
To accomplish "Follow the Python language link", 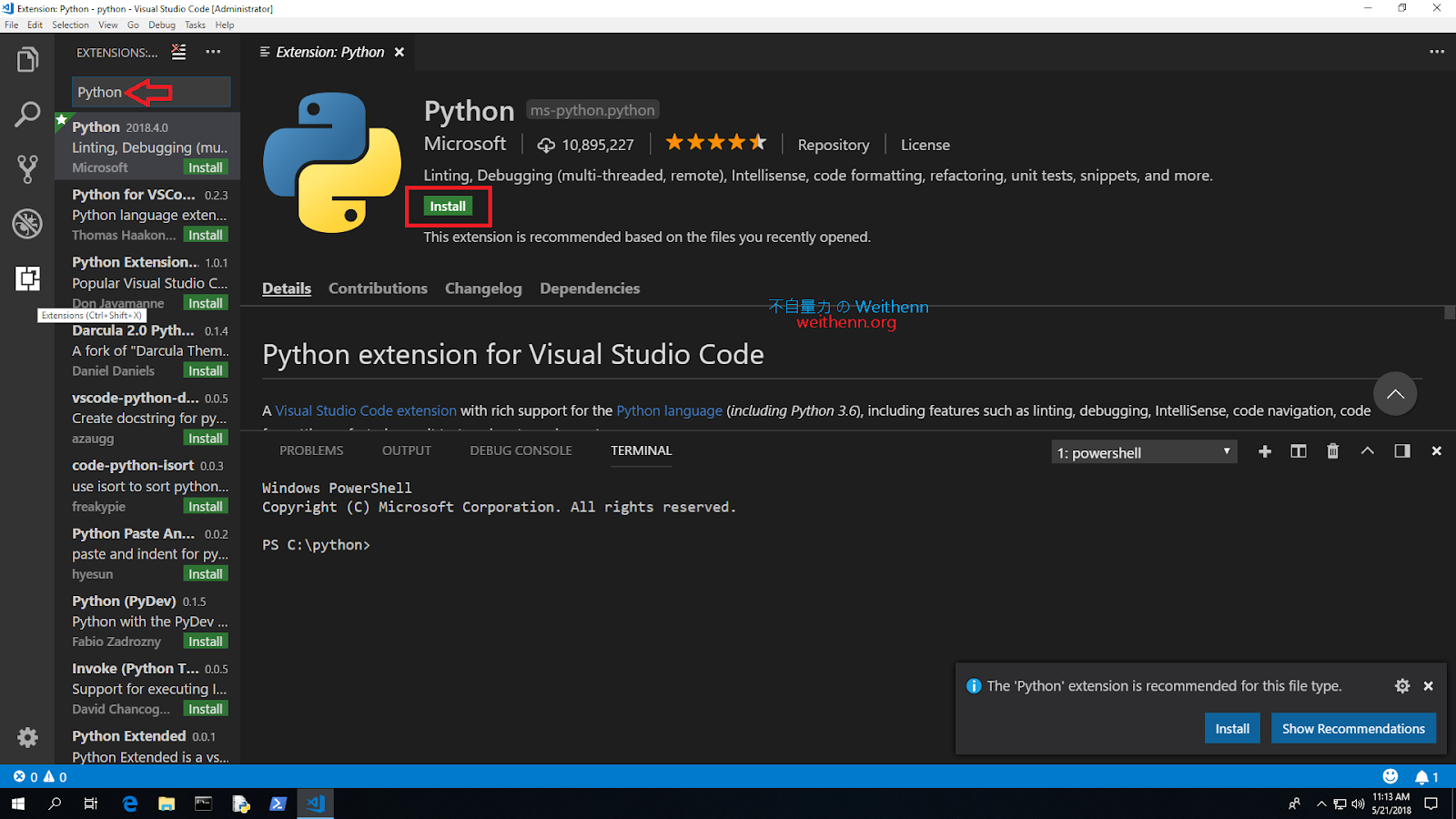I will coord(670,410).
